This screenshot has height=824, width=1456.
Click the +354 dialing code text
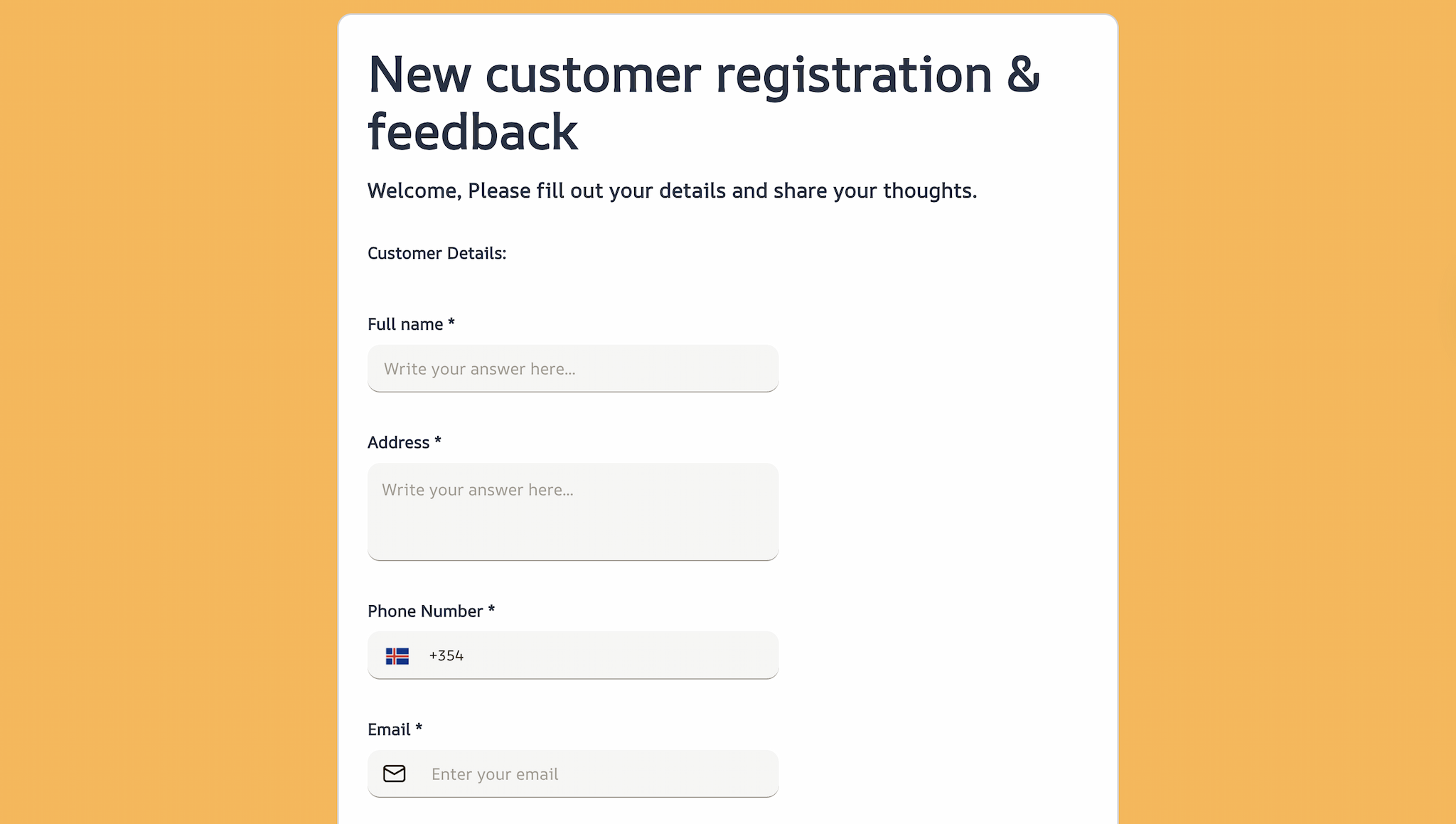coord(446,656)
